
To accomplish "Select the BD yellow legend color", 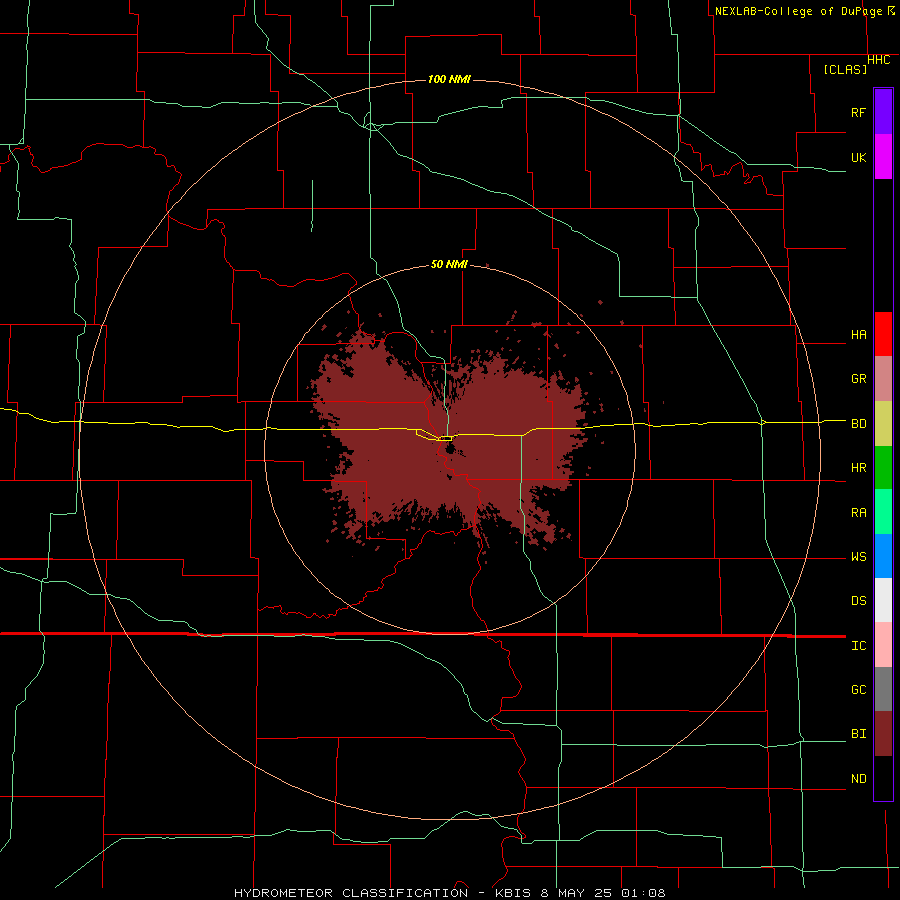I will click(883, 424).
